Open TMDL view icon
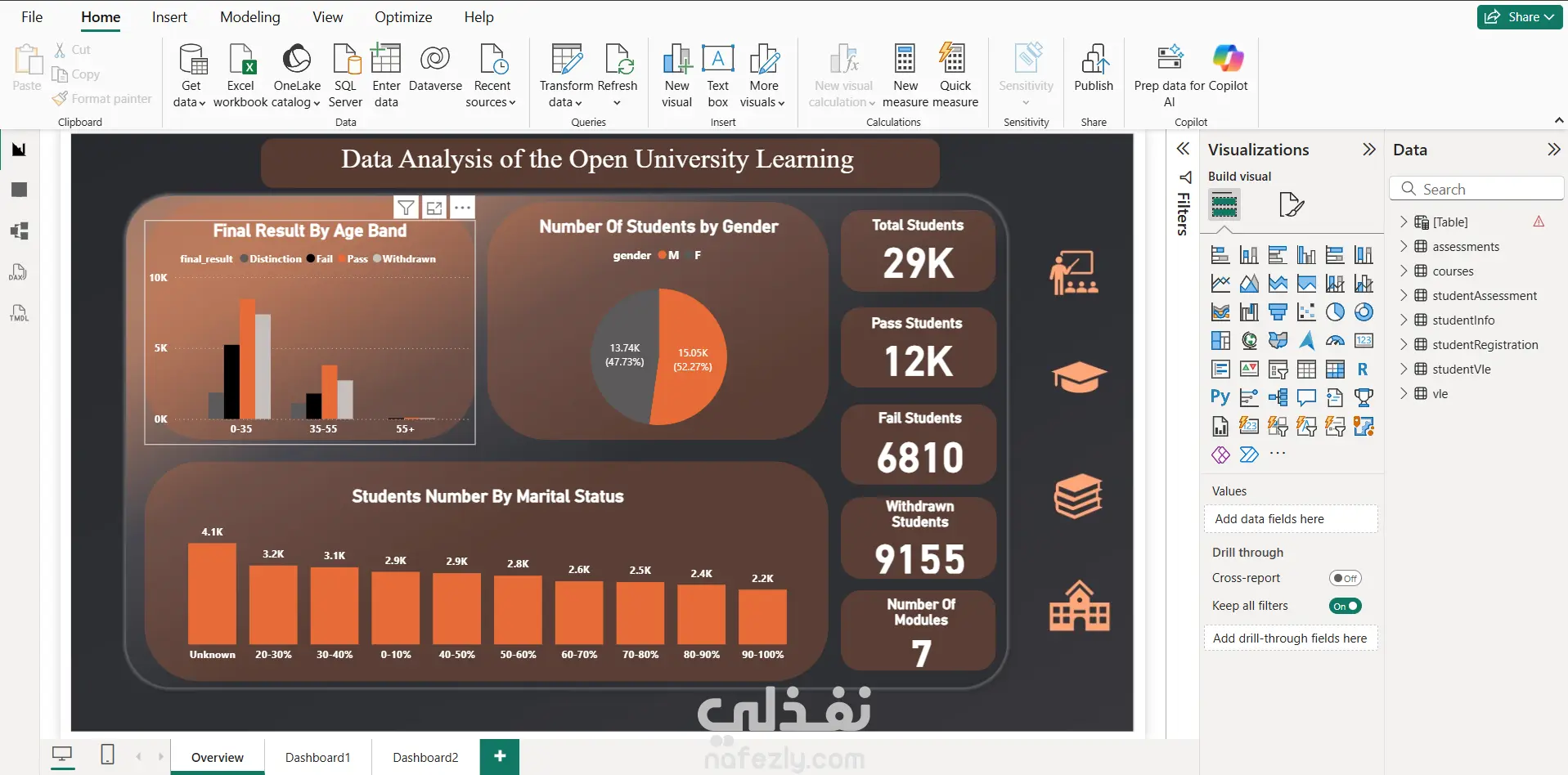 click(x=19, y=312)
